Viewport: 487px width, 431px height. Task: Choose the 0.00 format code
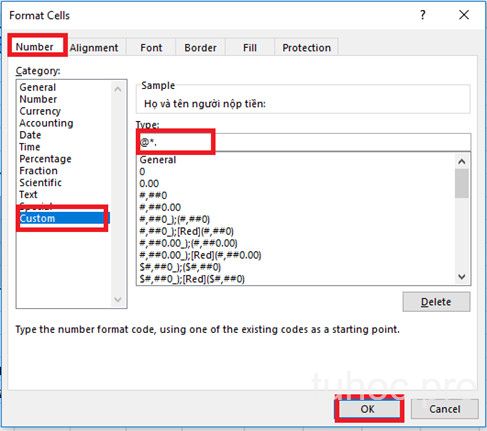tap(295, 183)
